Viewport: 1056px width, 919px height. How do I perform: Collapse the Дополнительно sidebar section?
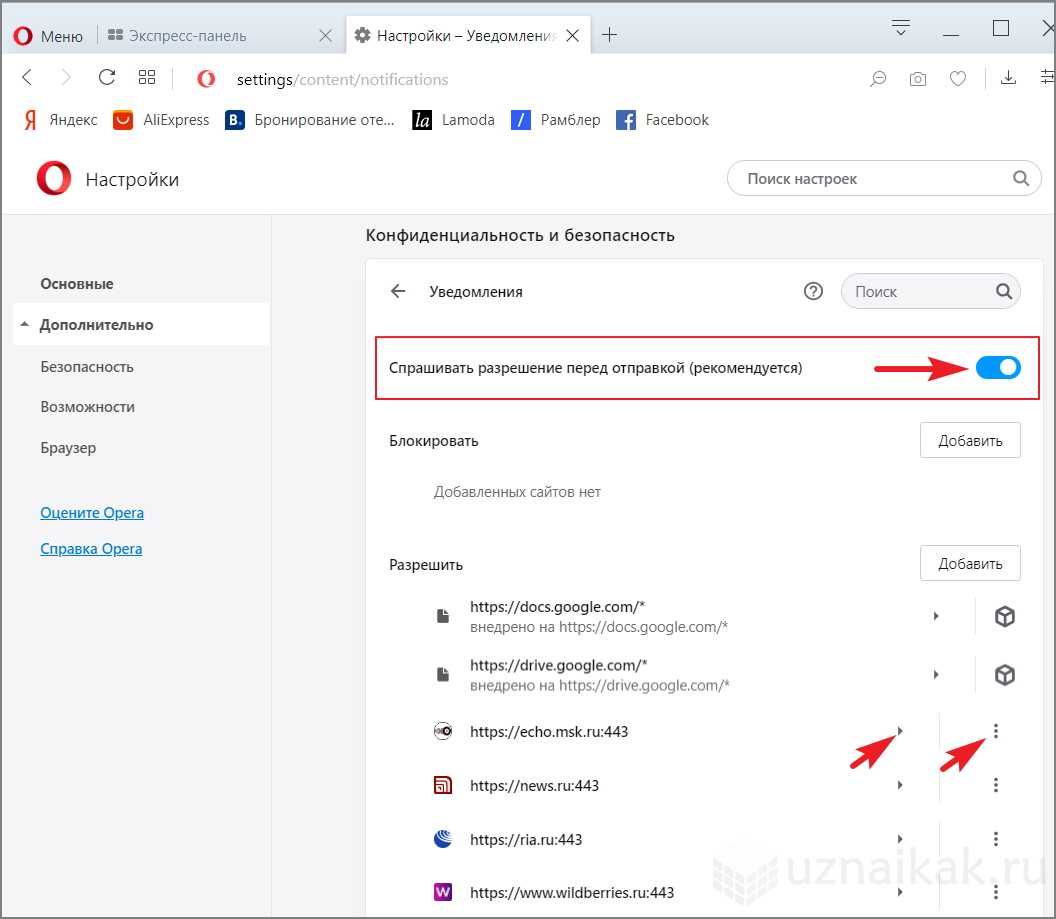(96, 325)
